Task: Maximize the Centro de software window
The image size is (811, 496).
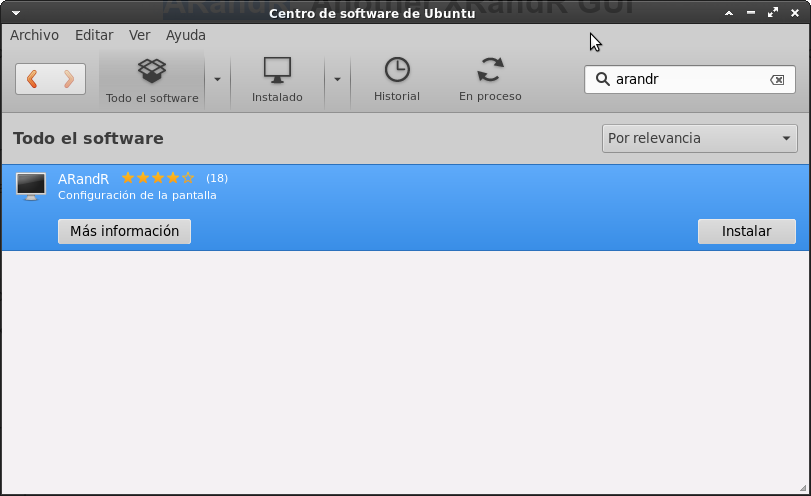Action: click(x=773, y=12)
